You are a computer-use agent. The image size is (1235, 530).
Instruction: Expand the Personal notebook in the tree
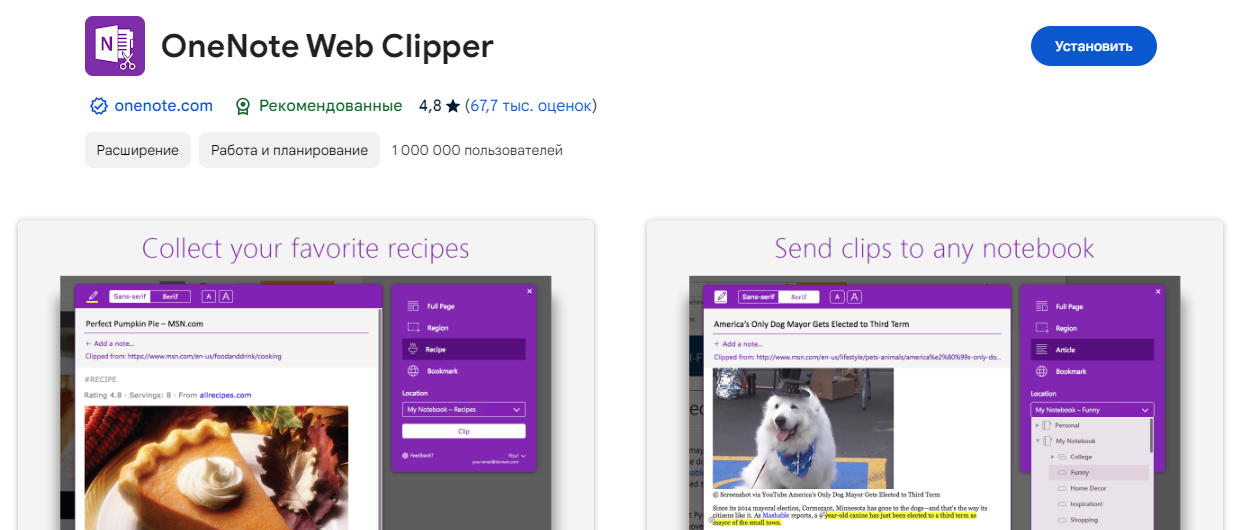[1037, 425]
